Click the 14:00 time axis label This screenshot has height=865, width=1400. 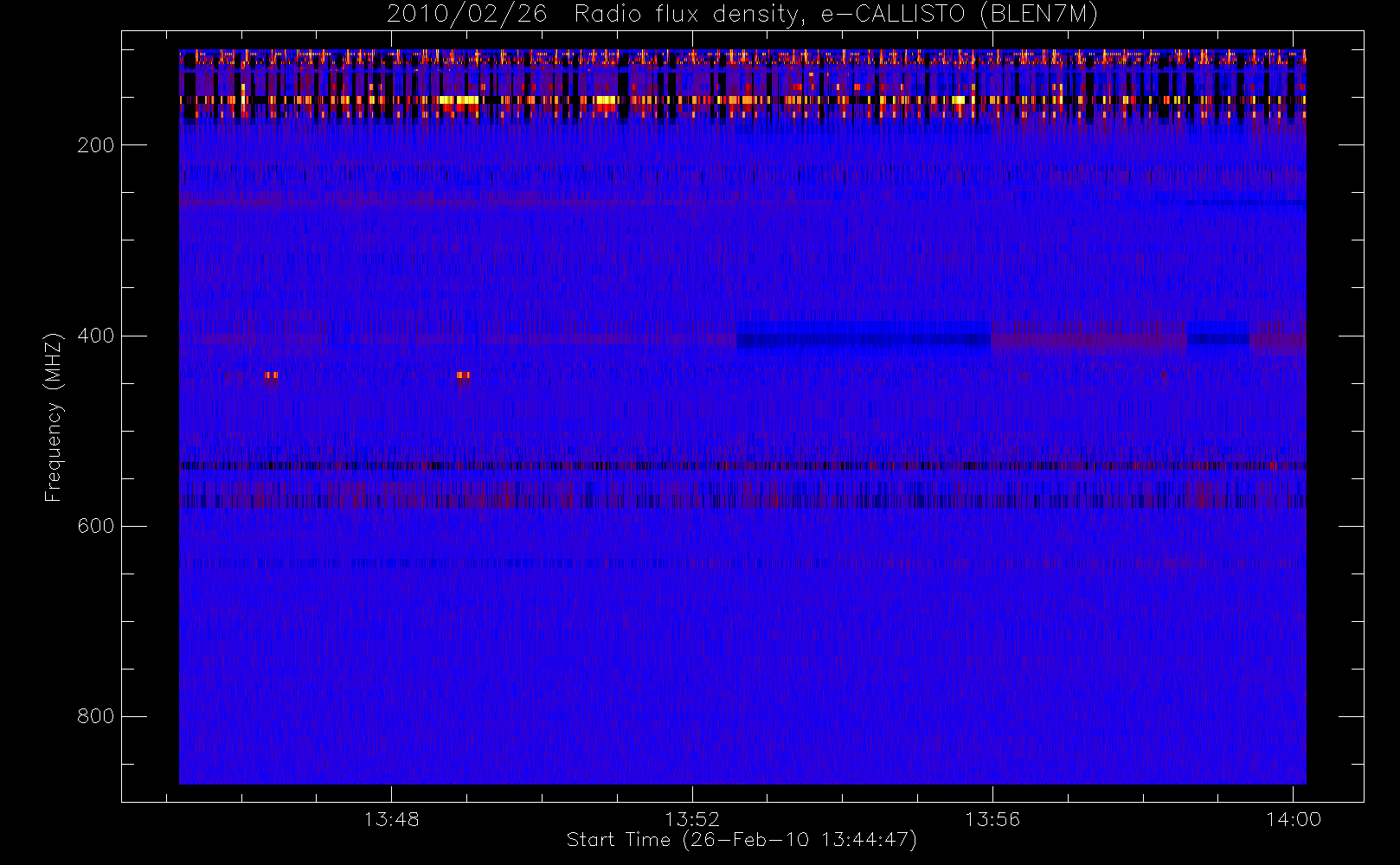click(x=1294, y=819)
